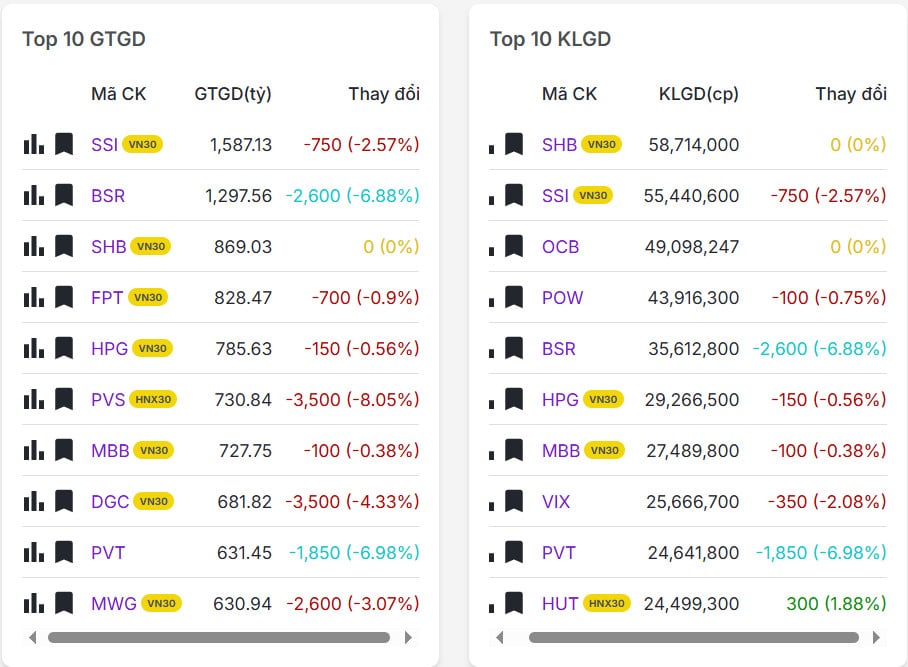Select the chart icon beside DGC
This screenshot has width=908, height=667.
[x=33, y=501]
